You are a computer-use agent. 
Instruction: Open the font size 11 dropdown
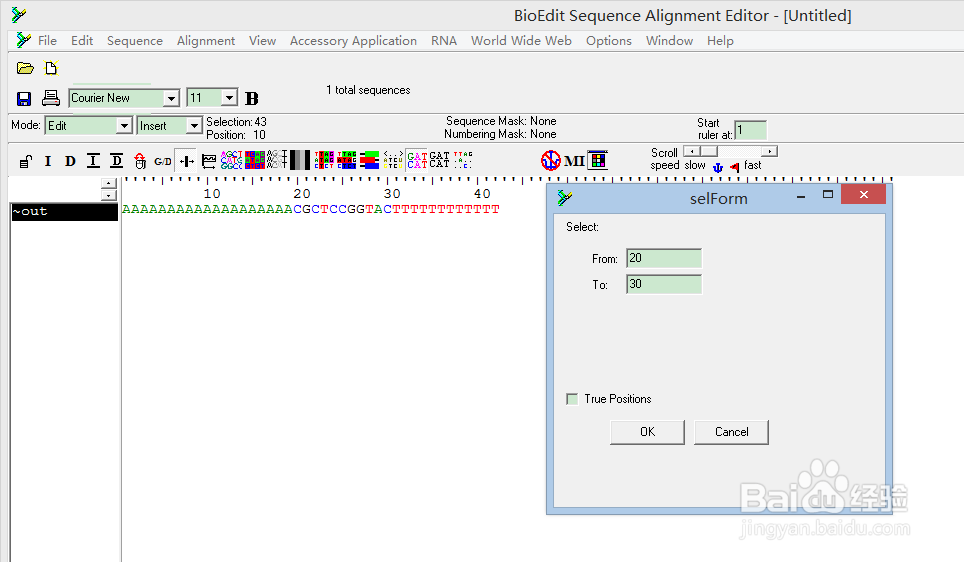[229, 98]
